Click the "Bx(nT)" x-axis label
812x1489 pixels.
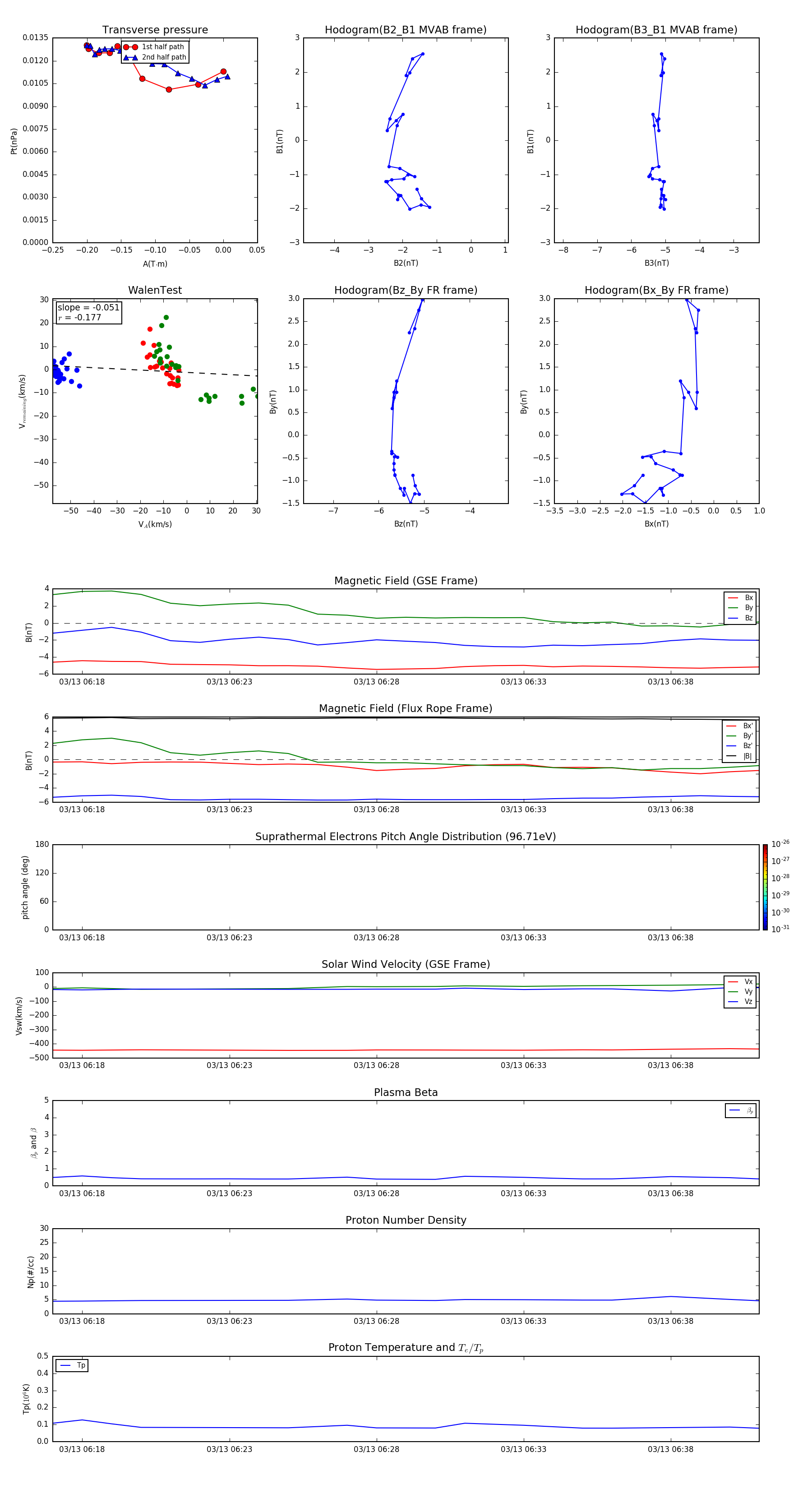point(656,524)
